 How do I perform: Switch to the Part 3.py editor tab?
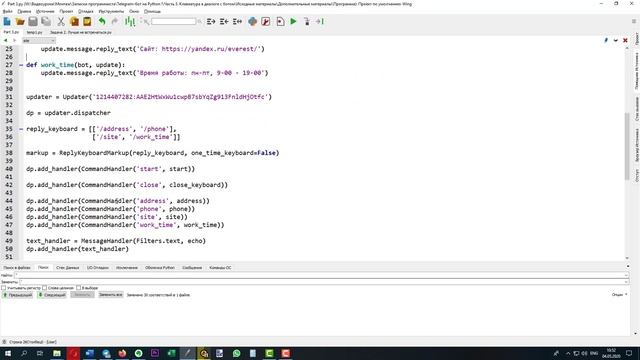(11, 32)
